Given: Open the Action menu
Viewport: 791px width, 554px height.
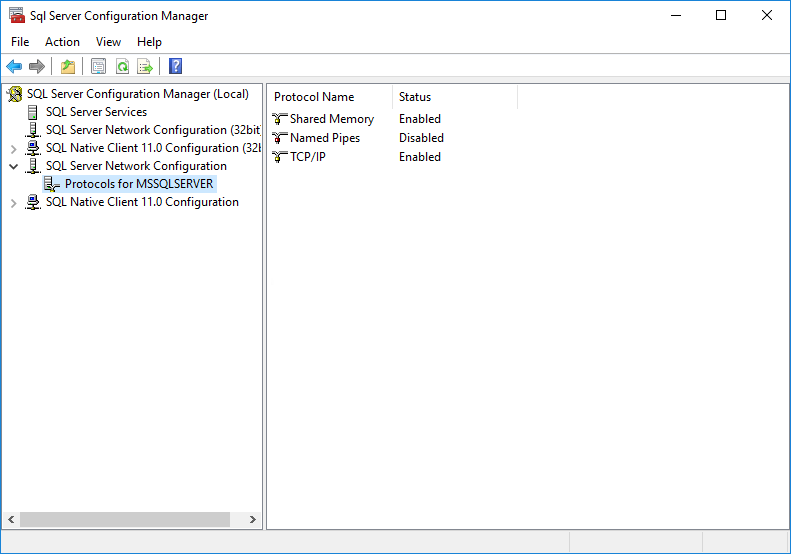Looking at the screenshot, I should 62,42.
